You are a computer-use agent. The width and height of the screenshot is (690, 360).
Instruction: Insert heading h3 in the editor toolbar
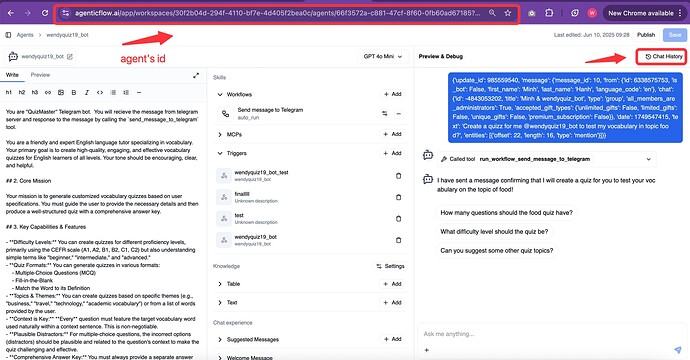tap(35, 92)
